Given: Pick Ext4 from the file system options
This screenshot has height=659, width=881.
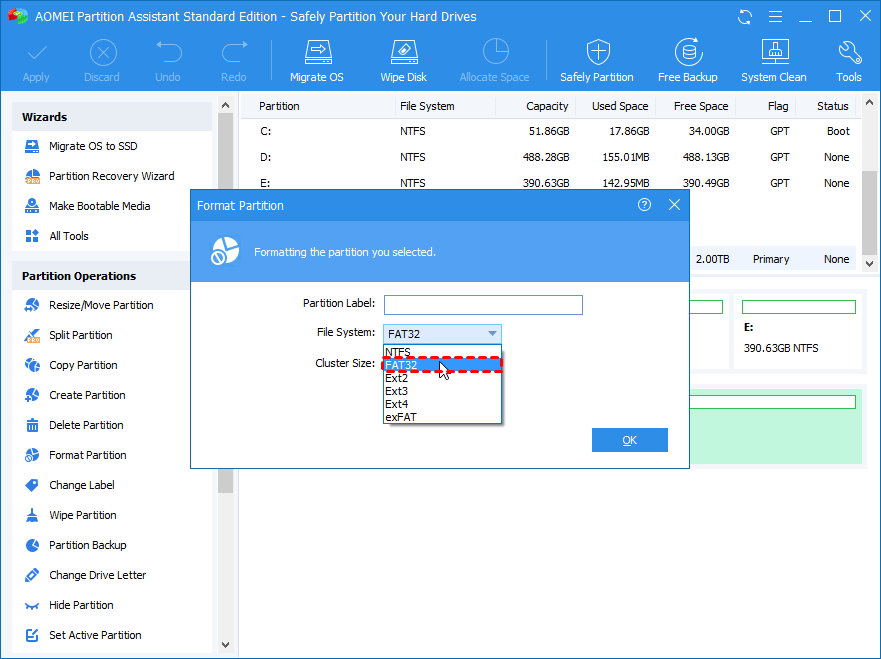Looking at the screenshot, I should [x=397, y=404].
